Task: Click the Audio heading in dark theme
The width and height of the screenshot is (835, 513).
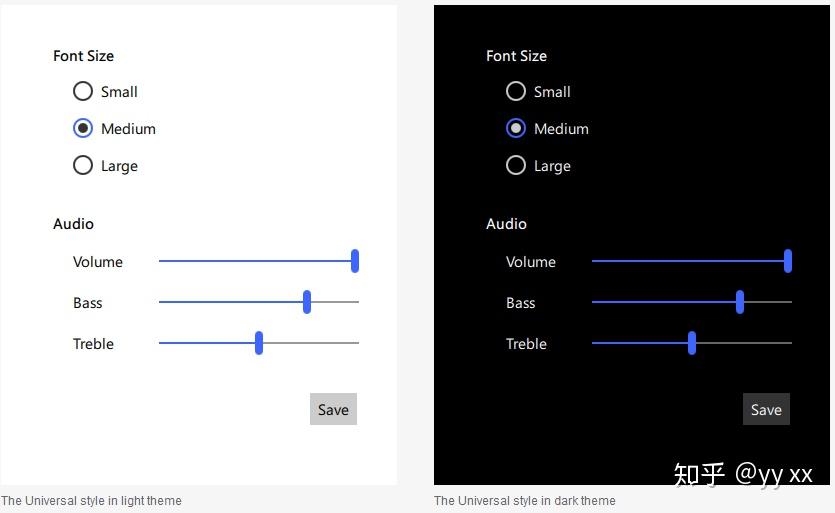Action: (506, 224)
